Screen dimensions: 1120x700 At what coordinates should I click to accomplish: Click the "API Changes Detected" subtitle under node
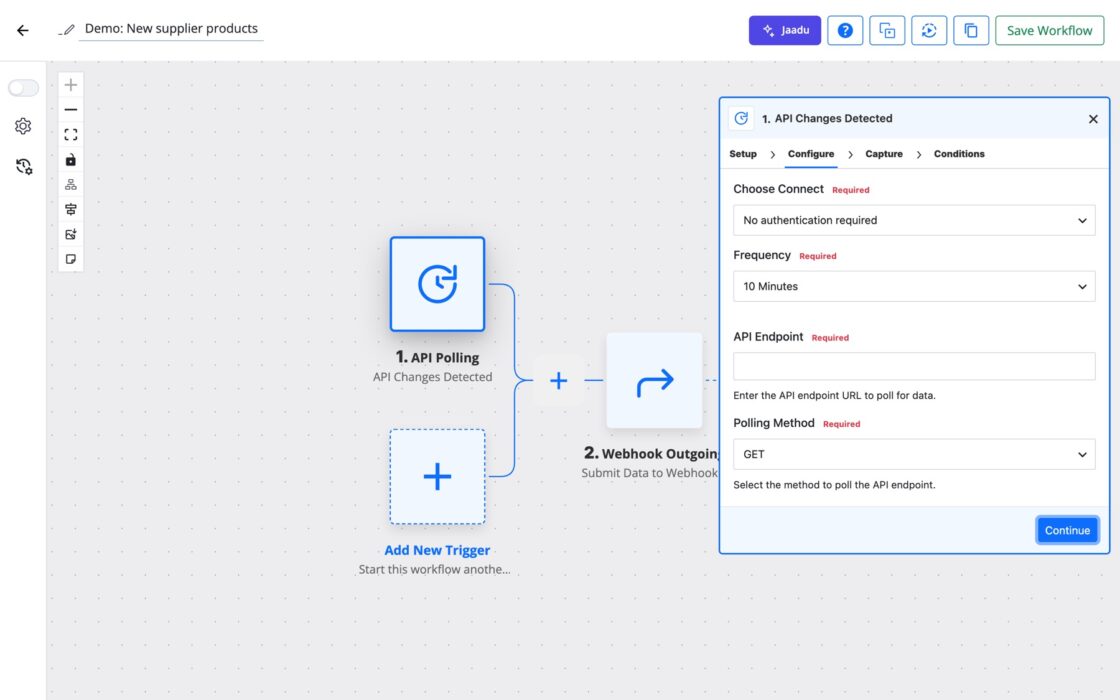pos(432,376)
